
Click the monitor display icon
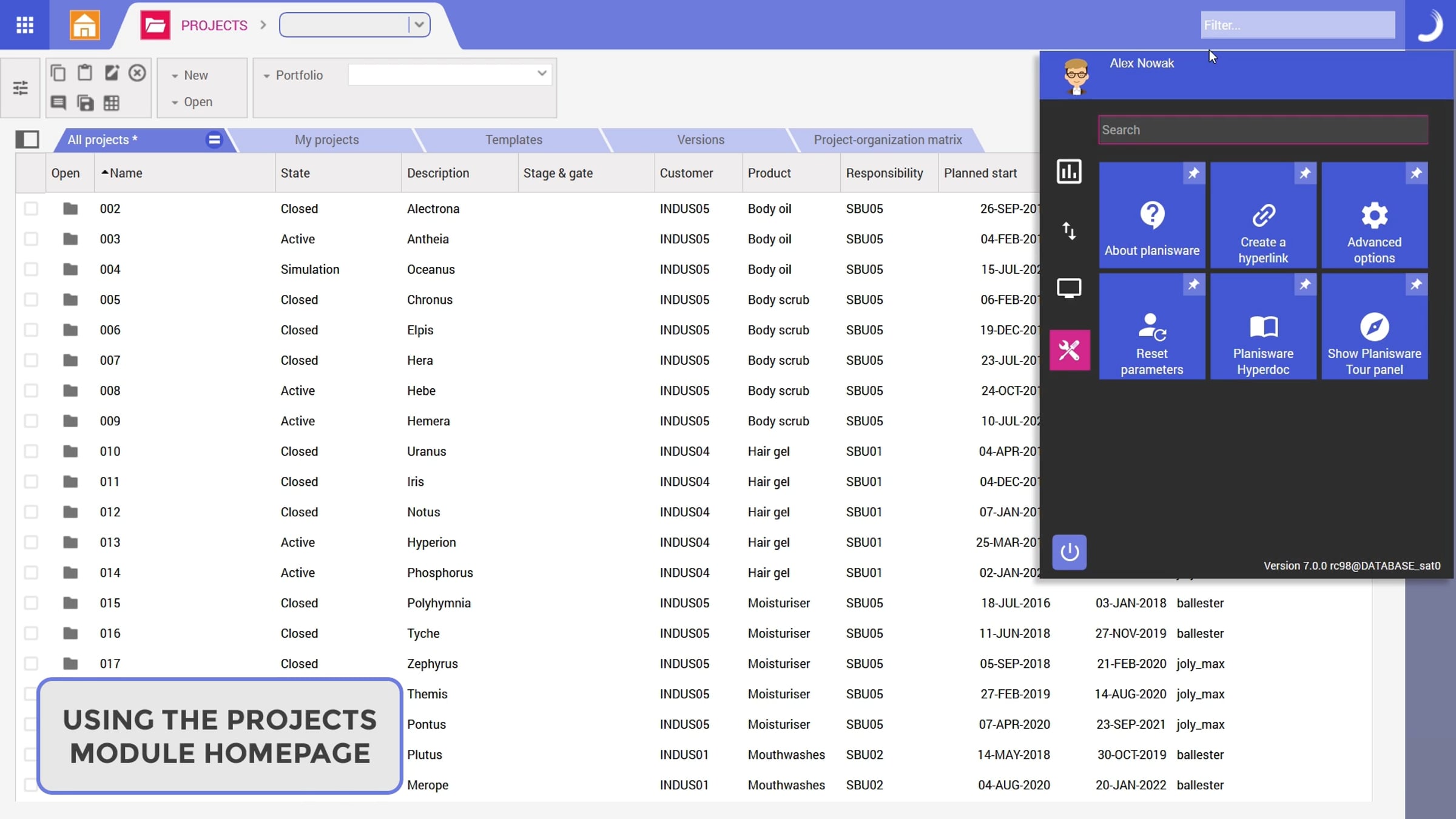[1069, 288]
